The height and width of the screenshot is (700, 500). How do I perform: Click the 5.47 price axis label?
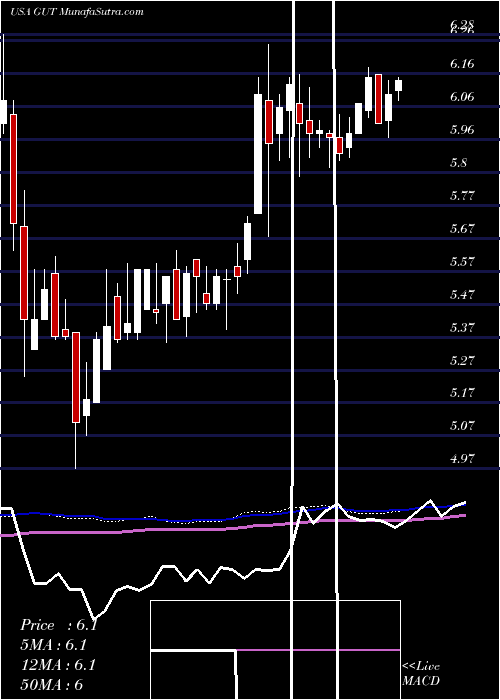coord(462,295)
